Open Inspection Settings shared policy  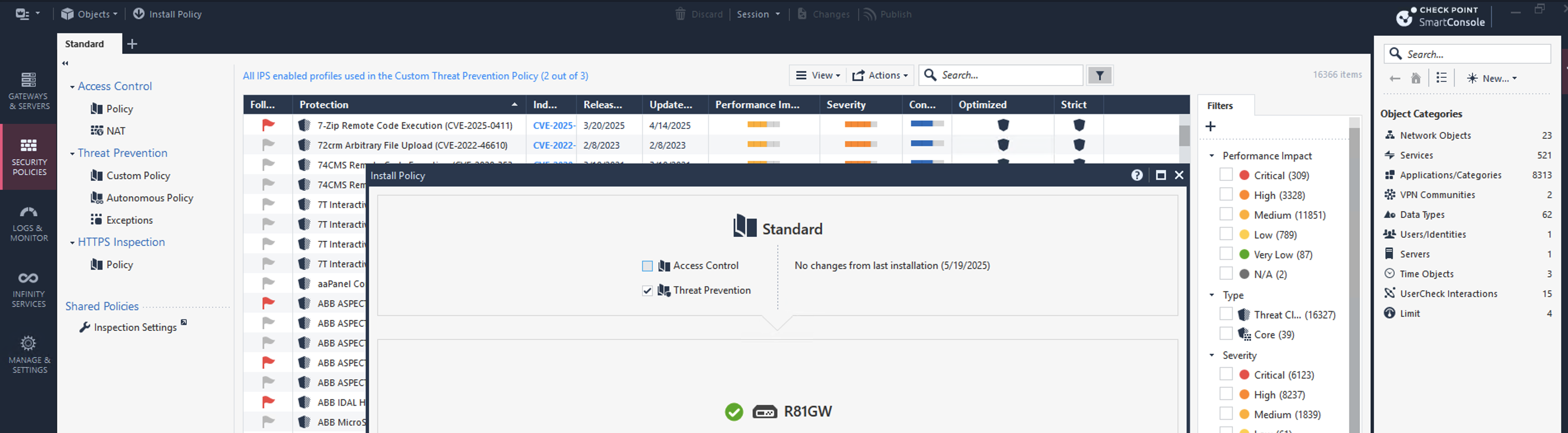[x=135, y=327]
